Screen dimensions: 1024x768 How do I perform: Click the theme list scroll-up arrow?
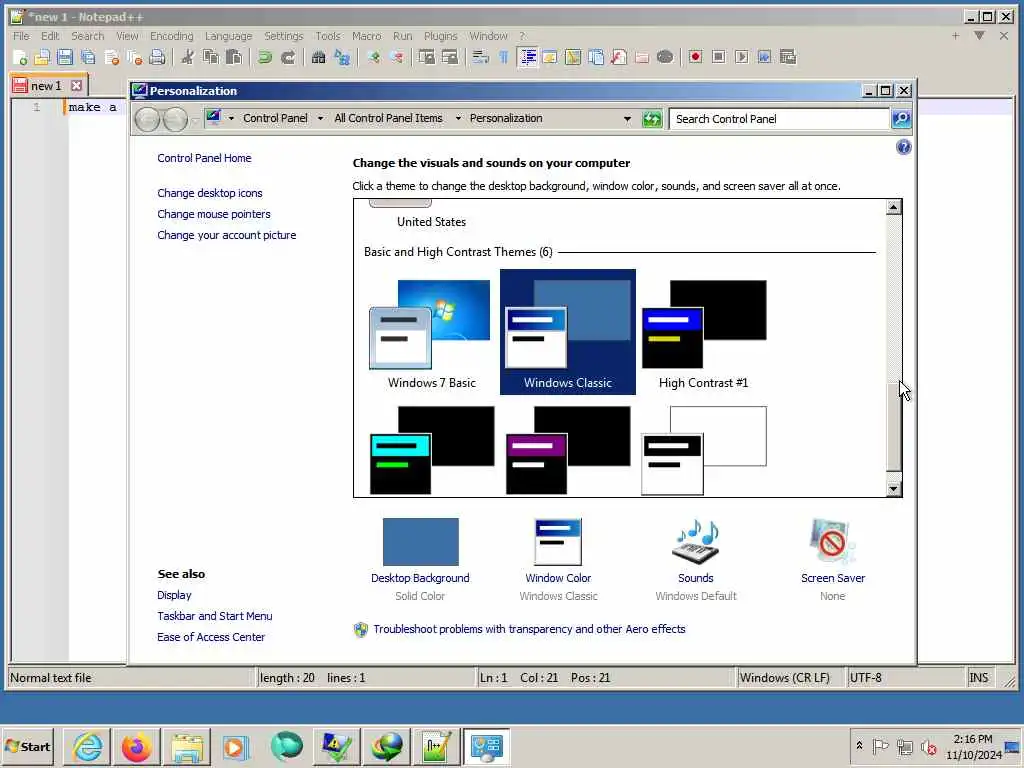coord(893,207)
